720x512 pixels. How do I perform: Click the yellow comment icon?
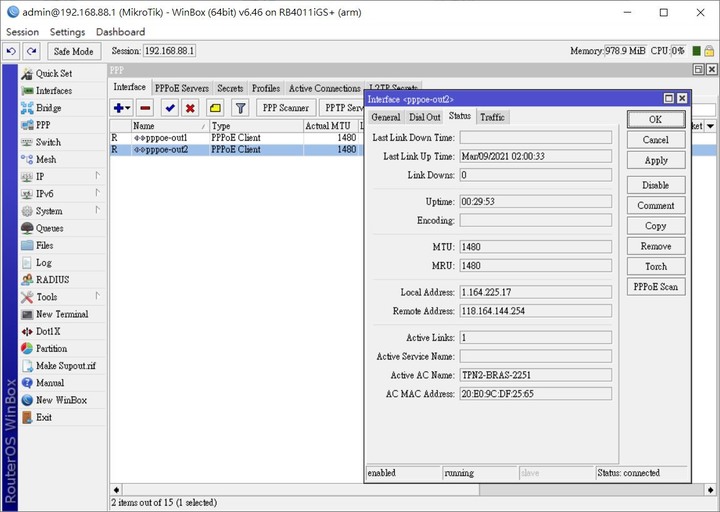coord(215,108)
